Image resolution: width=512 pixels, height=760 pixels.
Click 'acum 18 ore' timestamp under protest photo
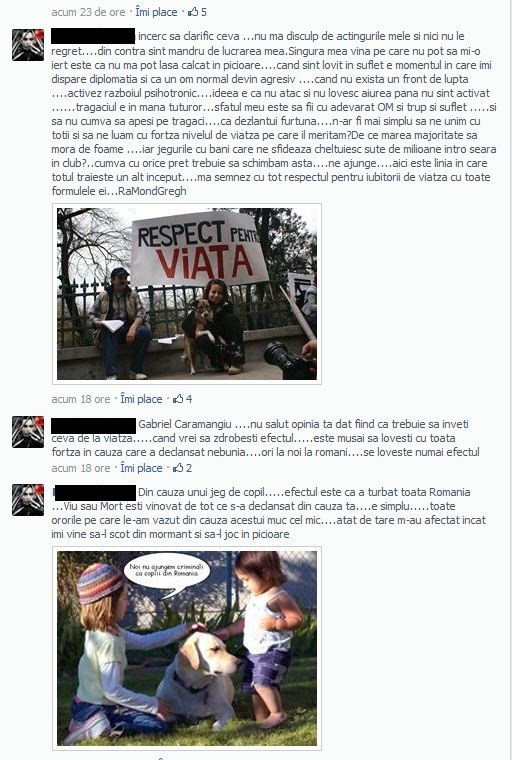81,399
